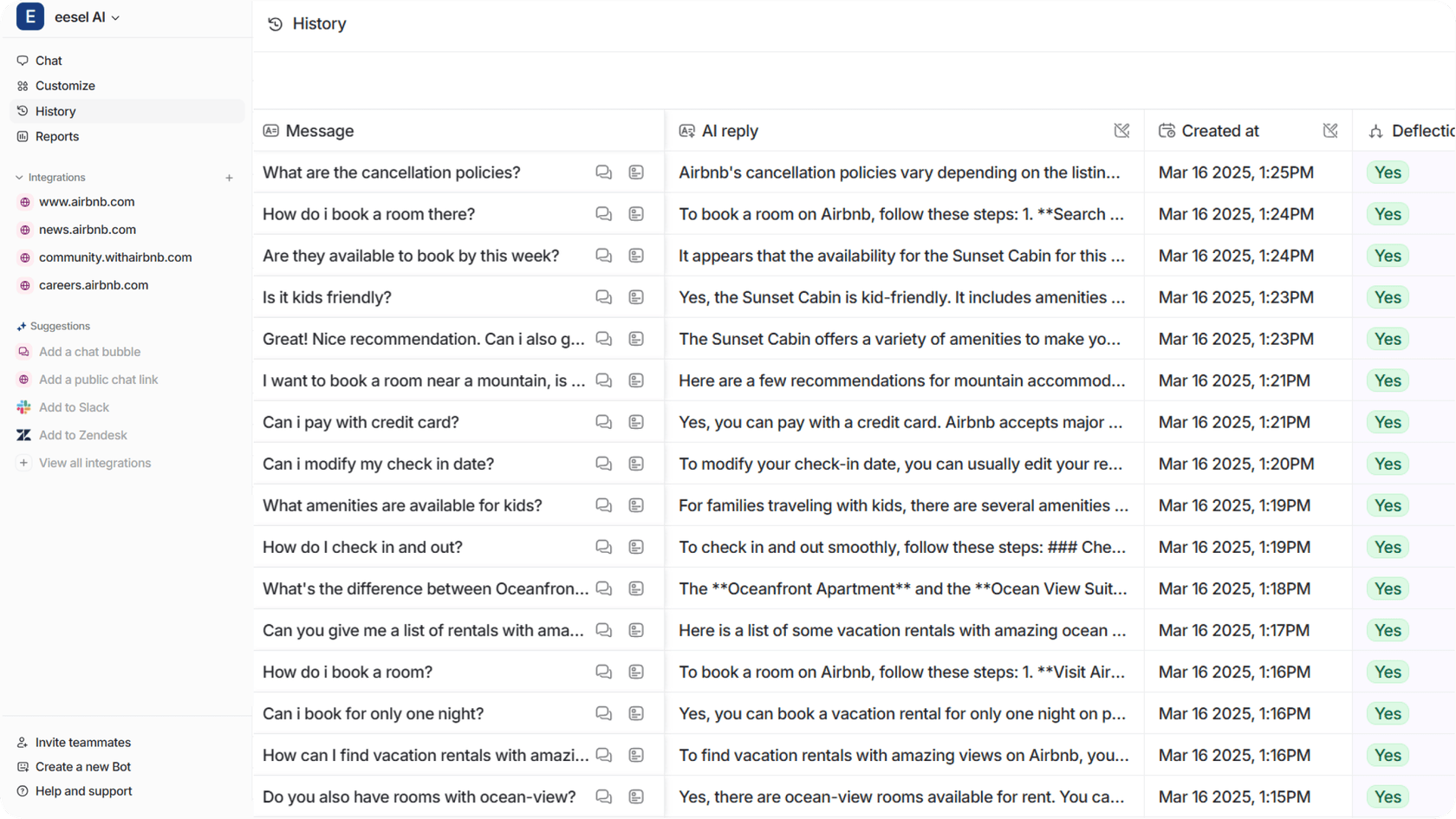Open the 'Can i modify my check in date?' message
Image resolution: width=1456 pixels, height=819 pixels.
(x=378, y=464)
